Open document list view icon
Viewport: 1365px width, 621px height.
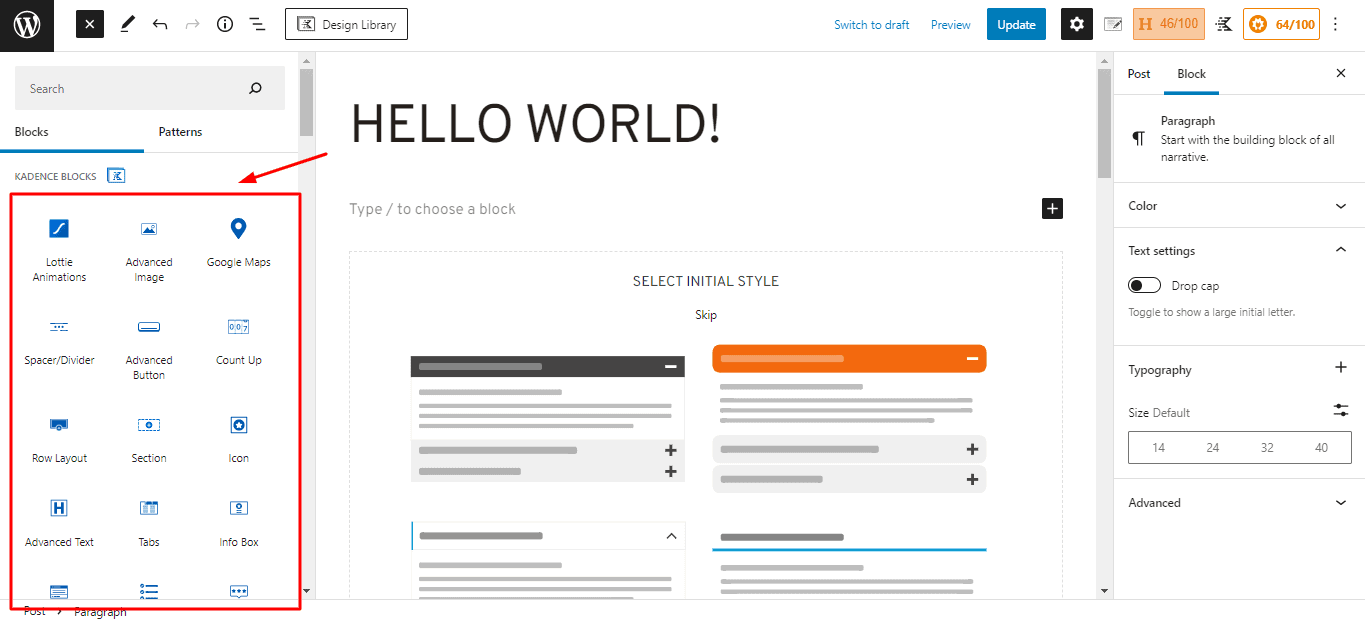pyautogui.click(x=257, y=25)
